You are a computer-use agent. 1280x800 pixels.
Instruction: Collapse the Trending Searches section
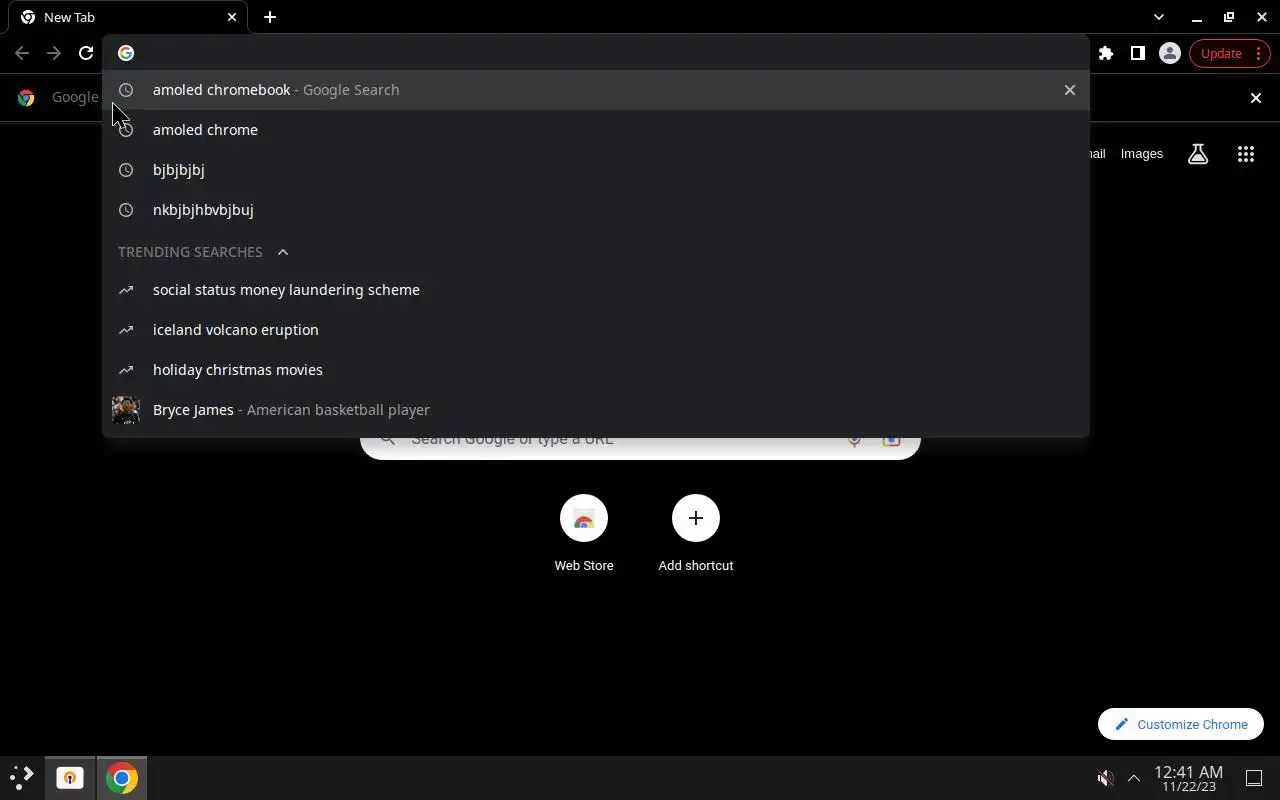(x=283, y=252)
